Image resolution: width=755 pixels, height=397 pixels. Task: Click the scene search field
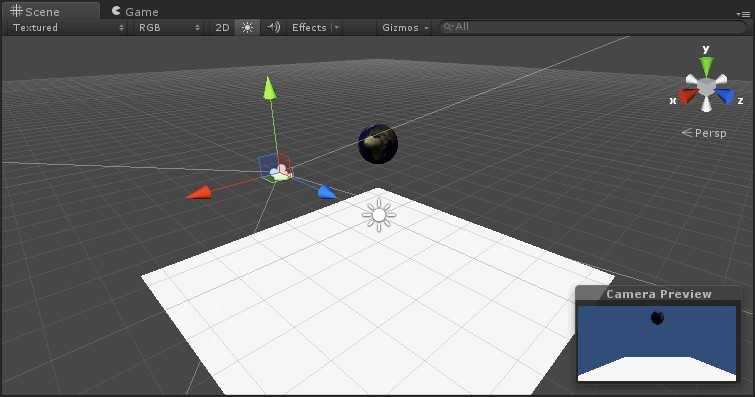tap(592, 27)
